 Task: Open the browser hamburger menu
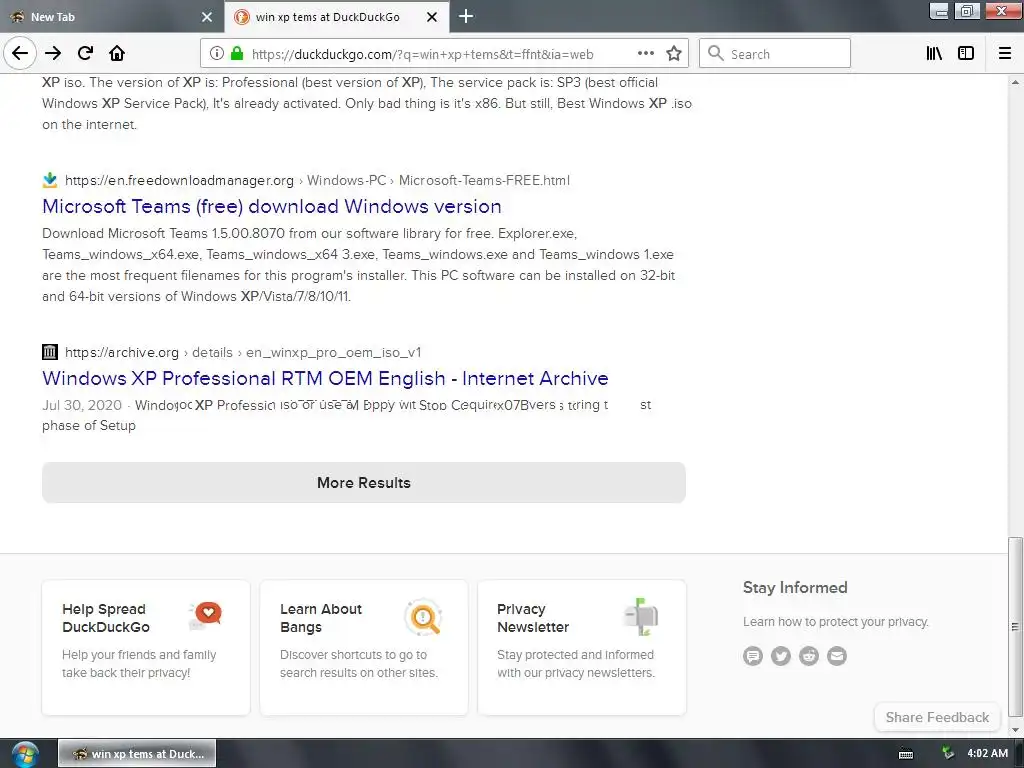tap(1005, 54)
